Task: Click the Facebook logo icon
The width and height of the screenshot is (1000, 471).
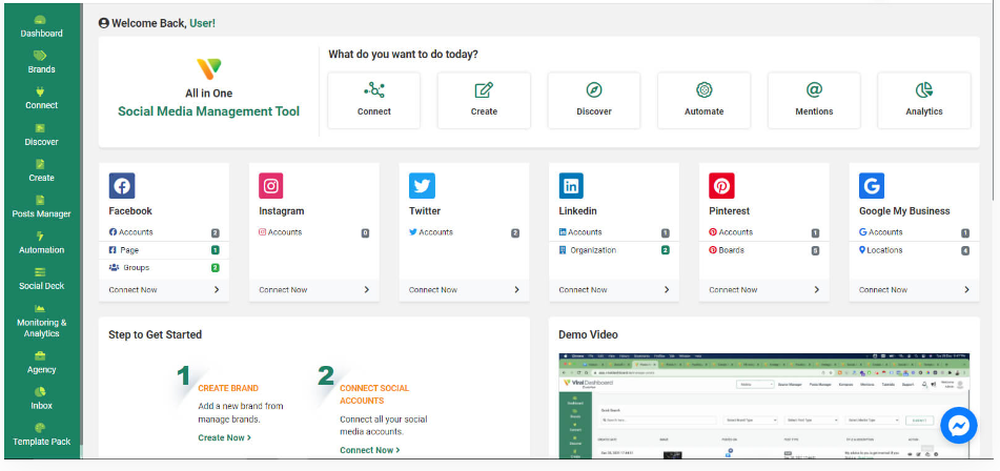Action: 122,186
